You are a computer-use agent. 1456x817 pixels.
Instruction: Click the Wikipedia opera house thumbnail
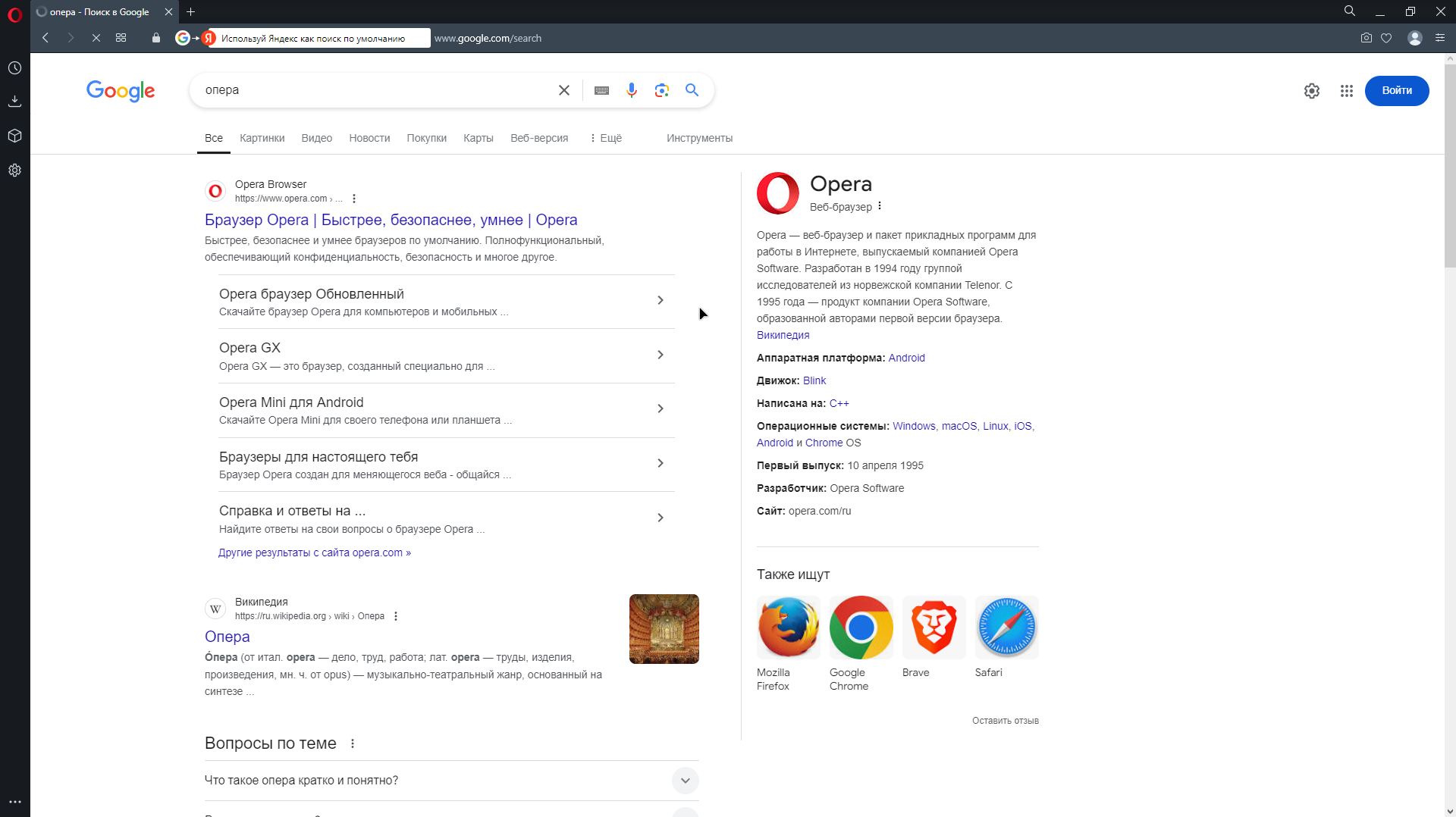(664, 629)
